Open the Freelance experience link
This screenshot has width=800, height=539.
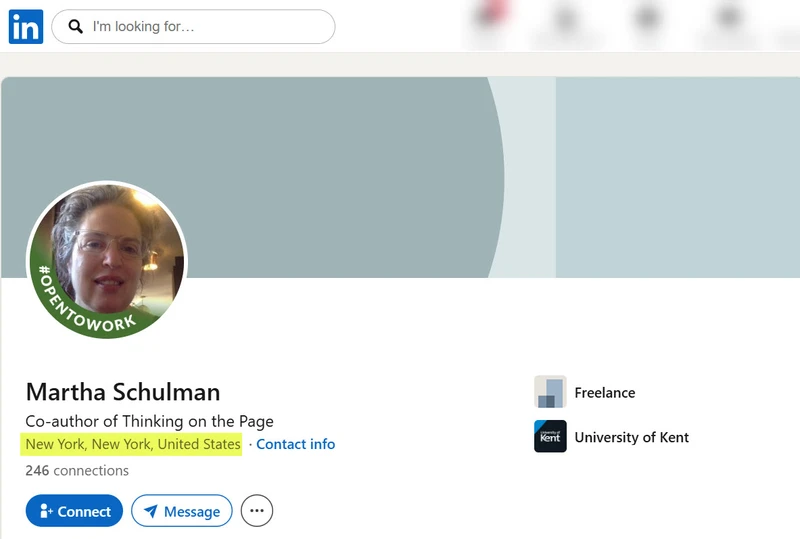[x=605, y=393]
